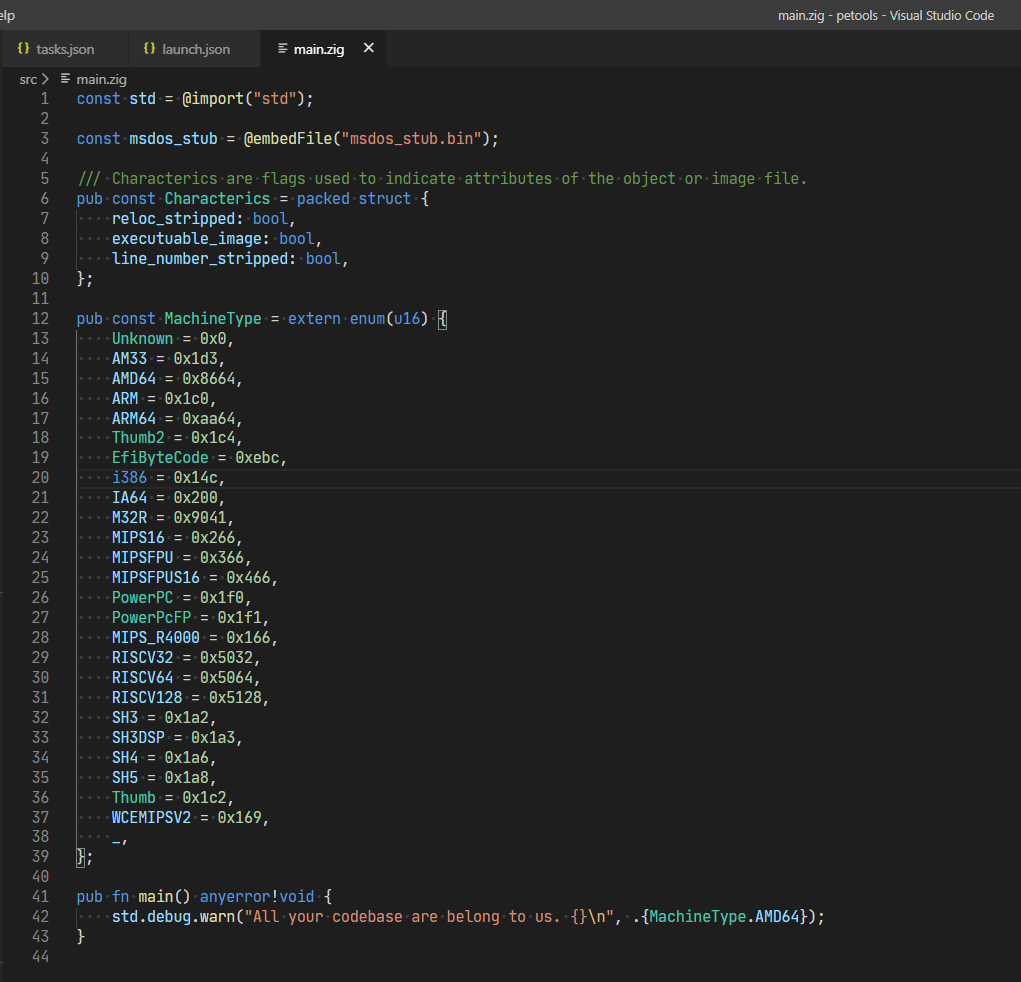Click the @embedFile call on line 3

[x=287, y=138]
